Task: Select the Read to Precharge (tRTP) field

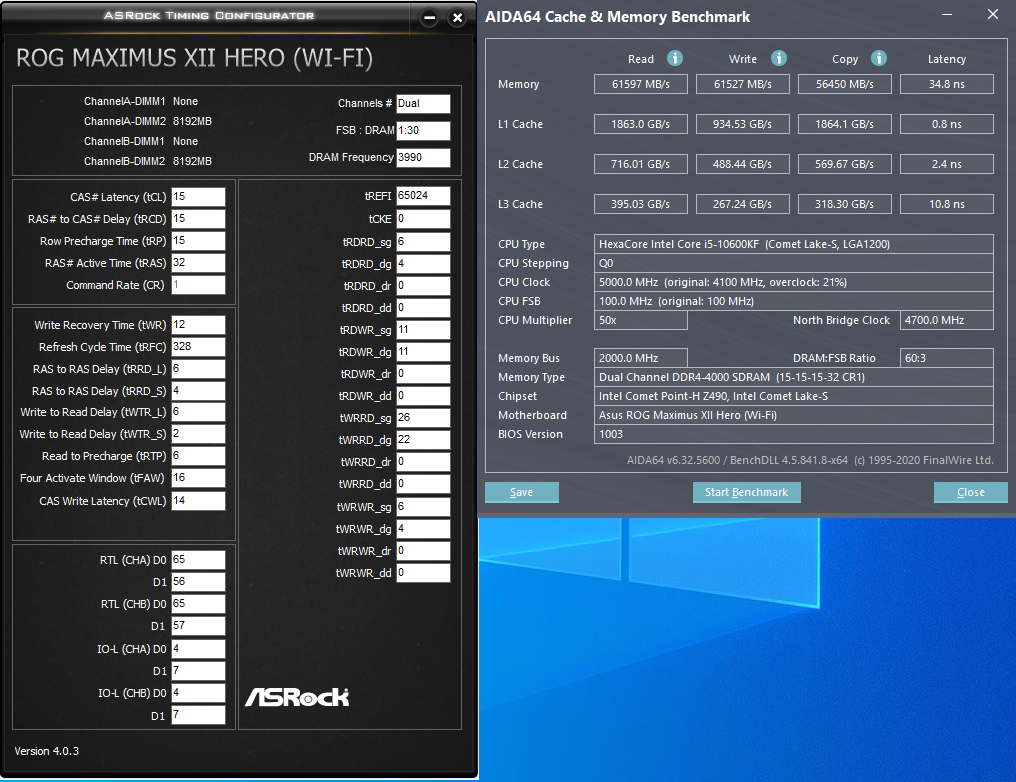Action: click(x=198, y=456)
